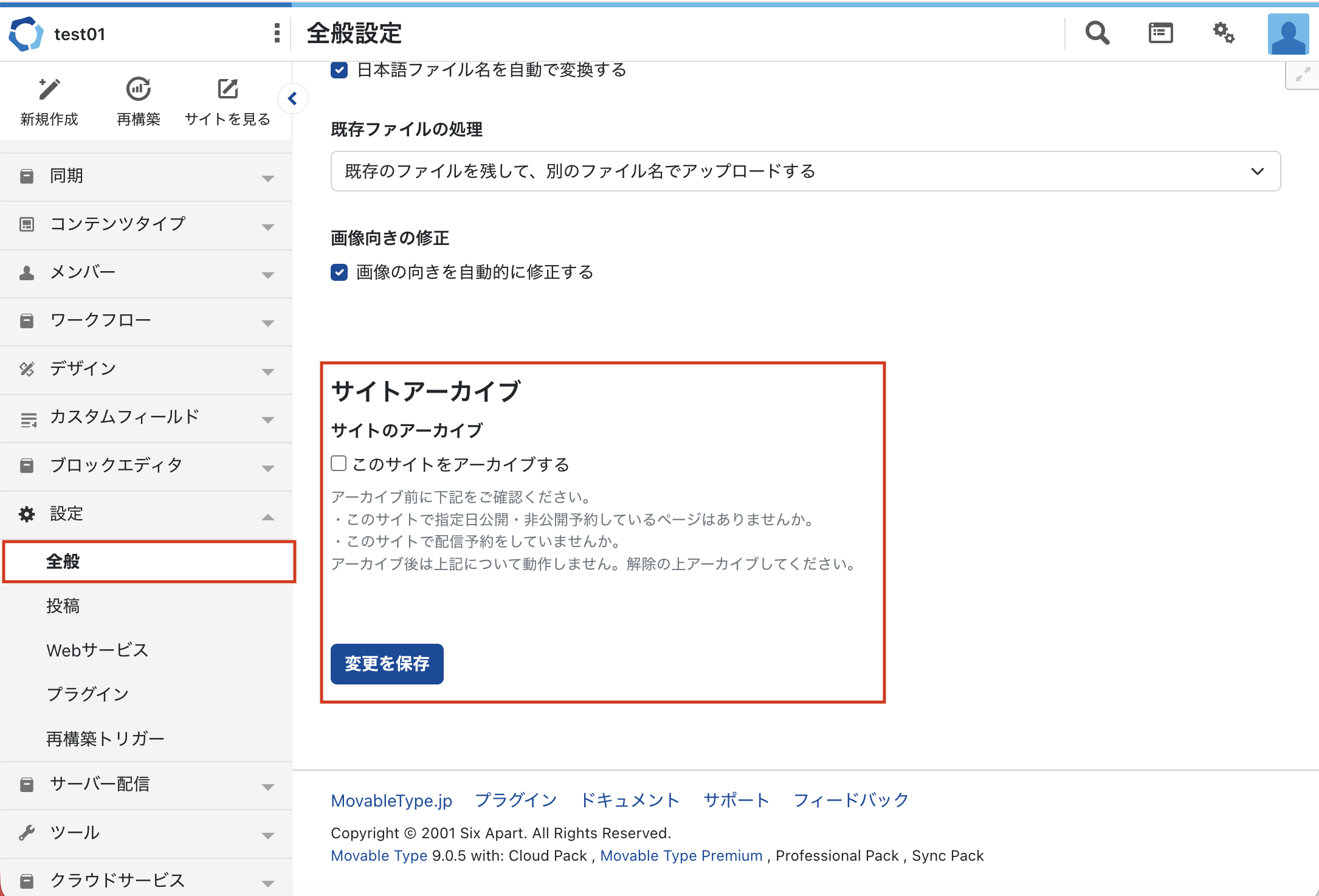This screenshot has width=1319, height=896.
Task: Collapse sidebar with the left chevron button
Action: pyautogui.click(x=292, y=98)
